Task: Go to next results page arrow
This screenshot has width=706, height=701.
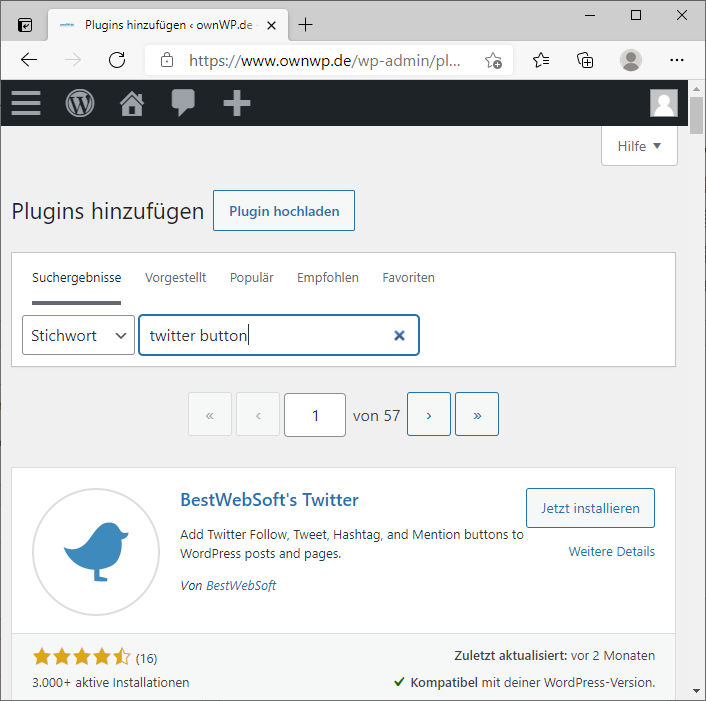Action: tap(429, 414)
